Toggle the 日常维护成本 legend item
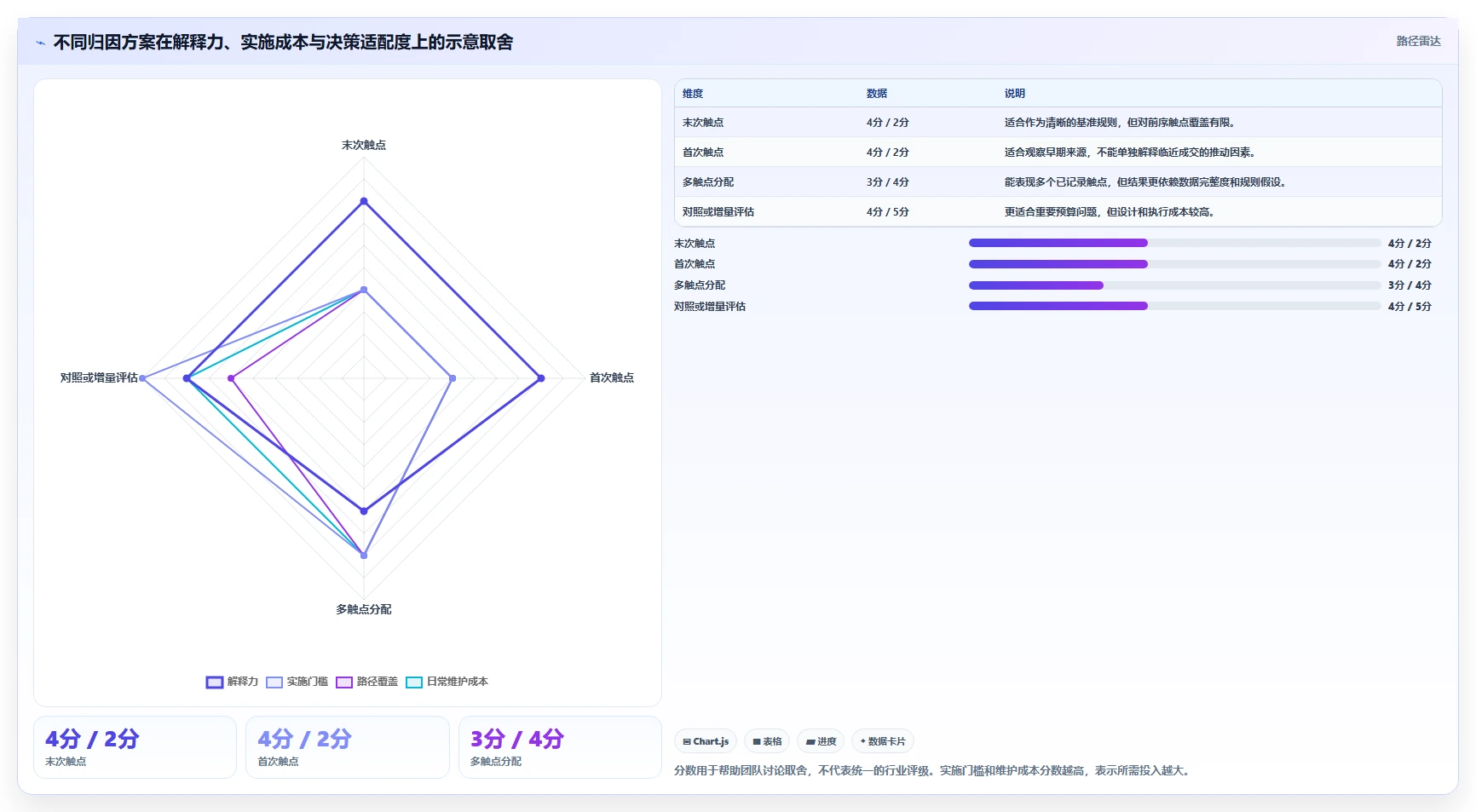The width and height of the screenshot is (1476, 812). (447, 682)
